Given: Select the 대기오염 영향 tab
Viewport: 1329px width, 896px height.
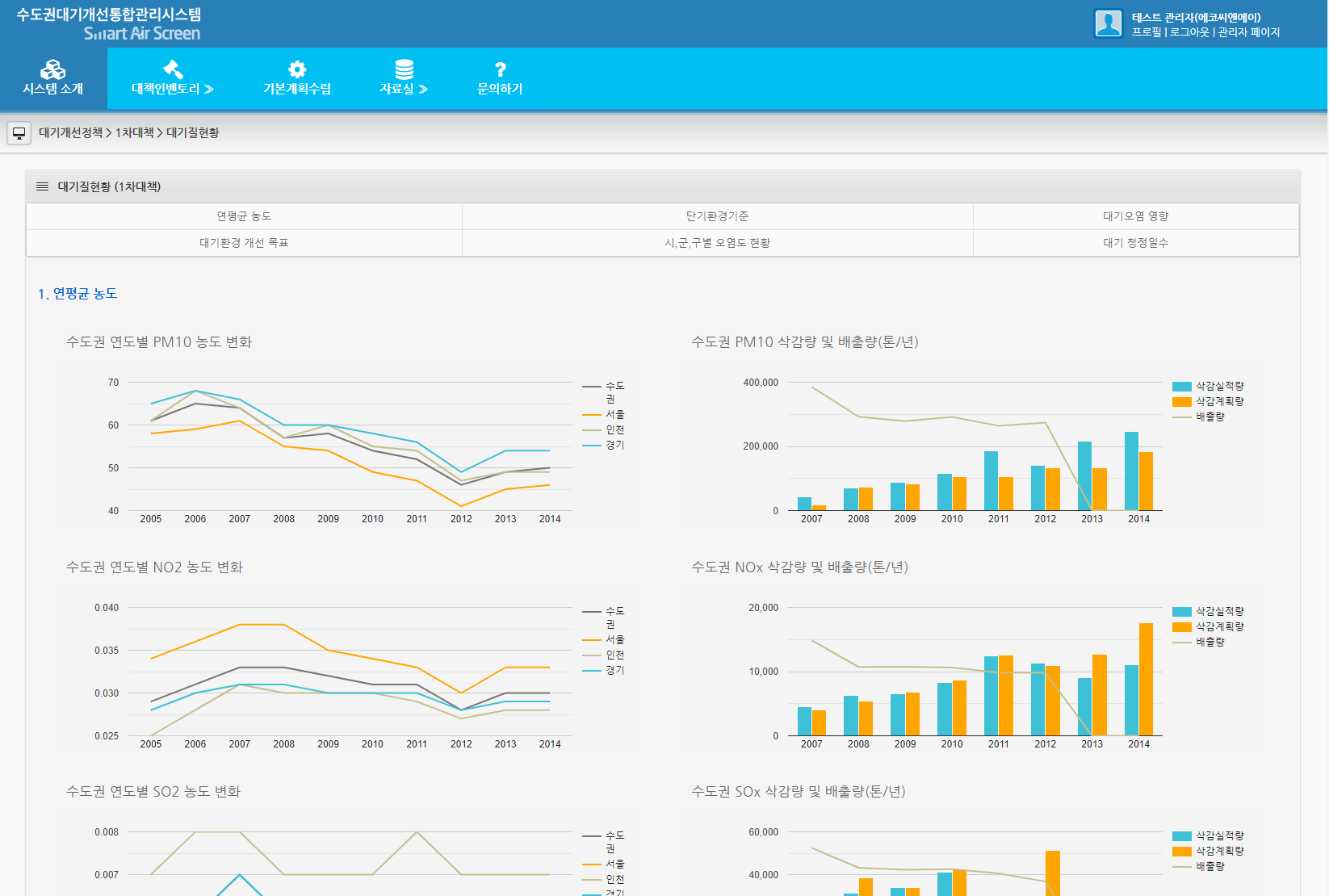Looking at the screenshot, I should coord(1136,216).
